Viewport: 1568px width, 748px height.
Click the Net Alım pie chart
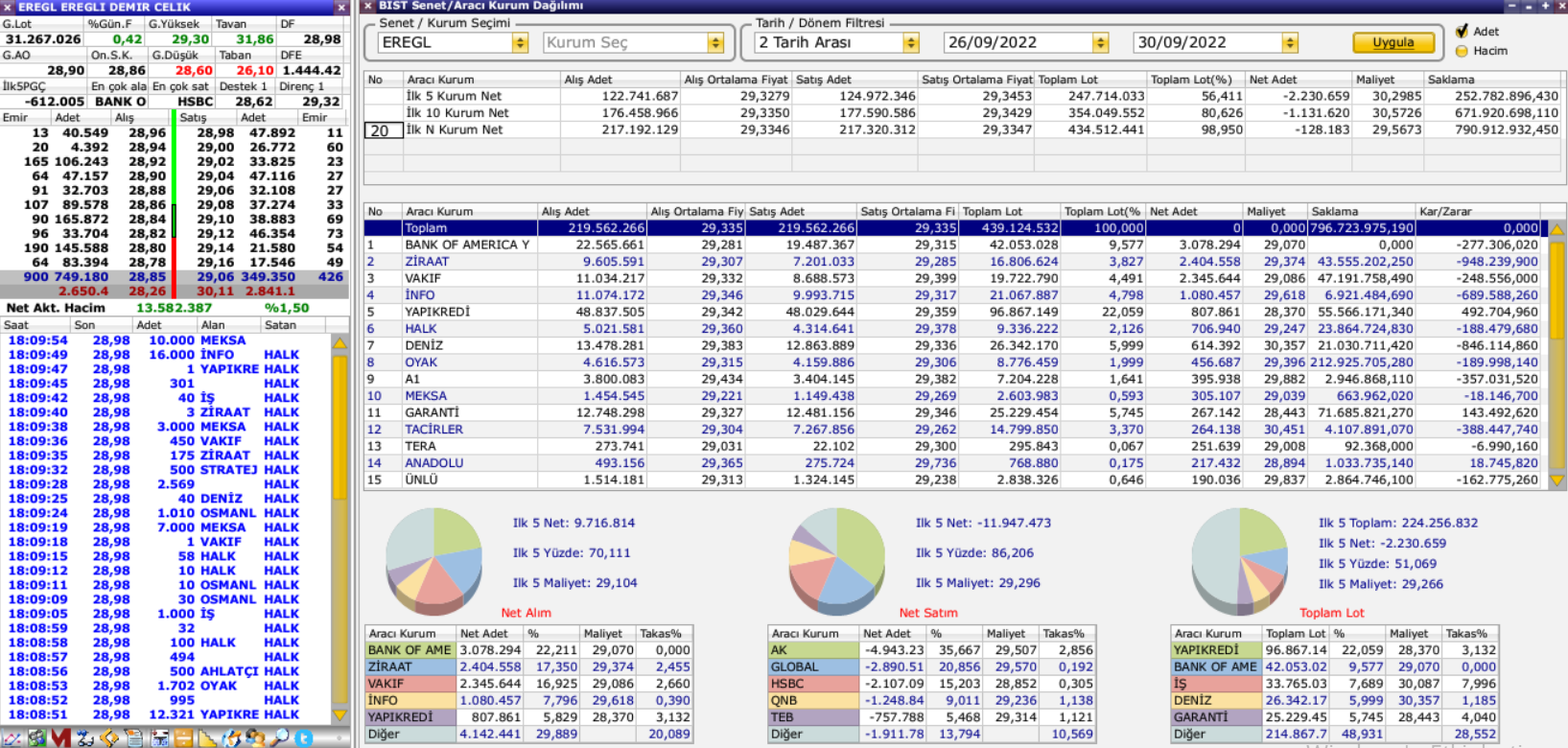[x=433, y=562]
